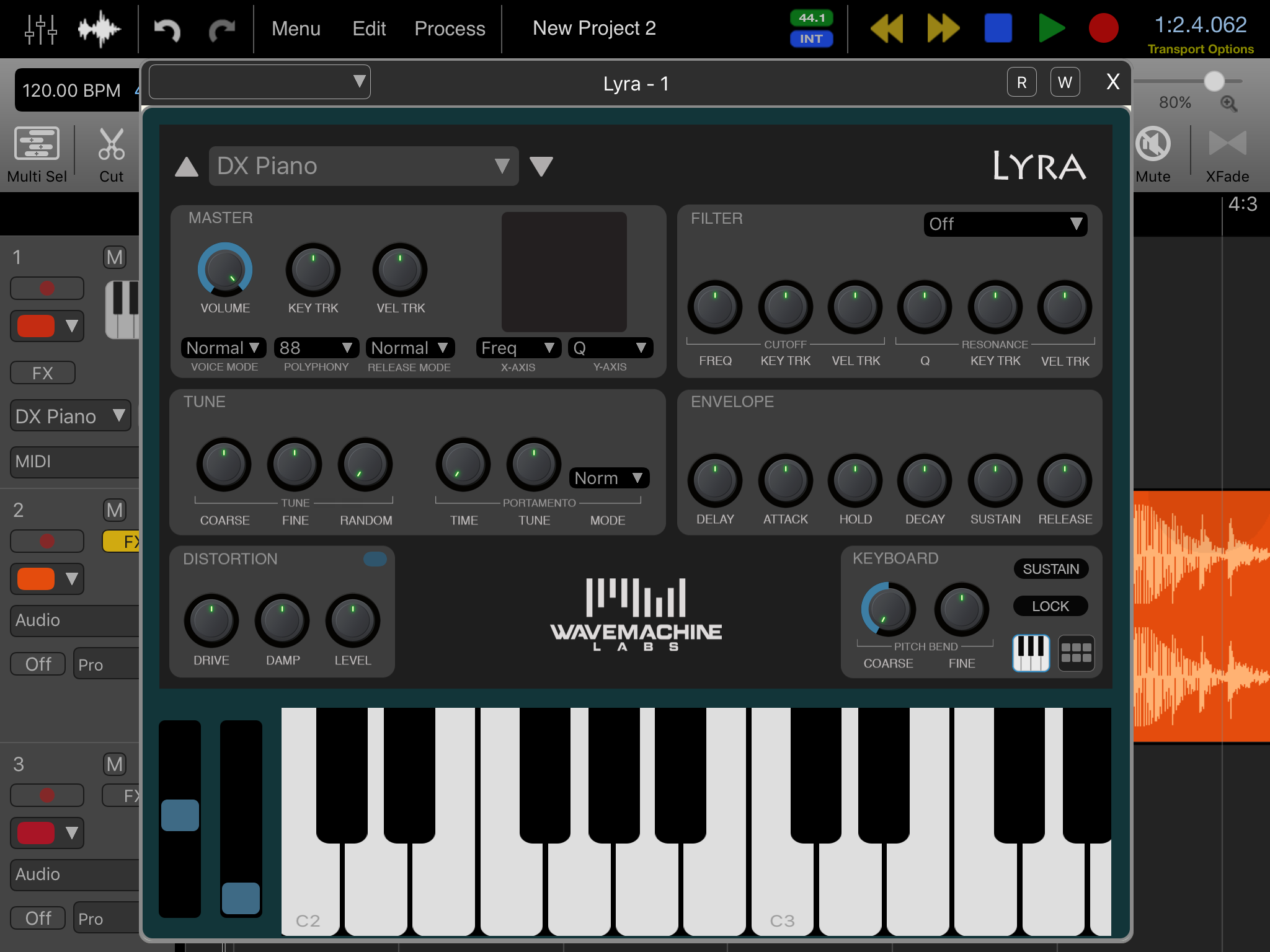Viewport: 1270px width, 952px height.
Task: Open the POLYPHONY 88 dropdown
Action: (316, 348)
